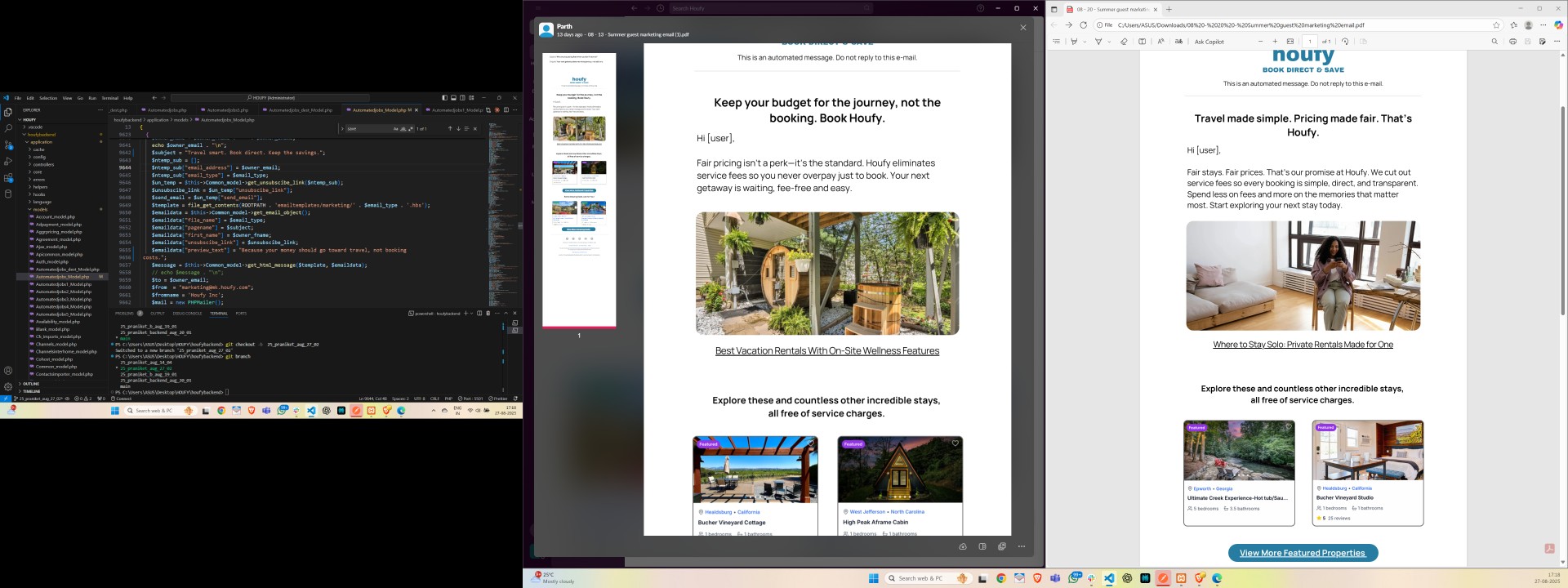1568x588 pixels.
Task: Click the Read aloud icon in PDF toolbar
Action: coord(1160,42)
